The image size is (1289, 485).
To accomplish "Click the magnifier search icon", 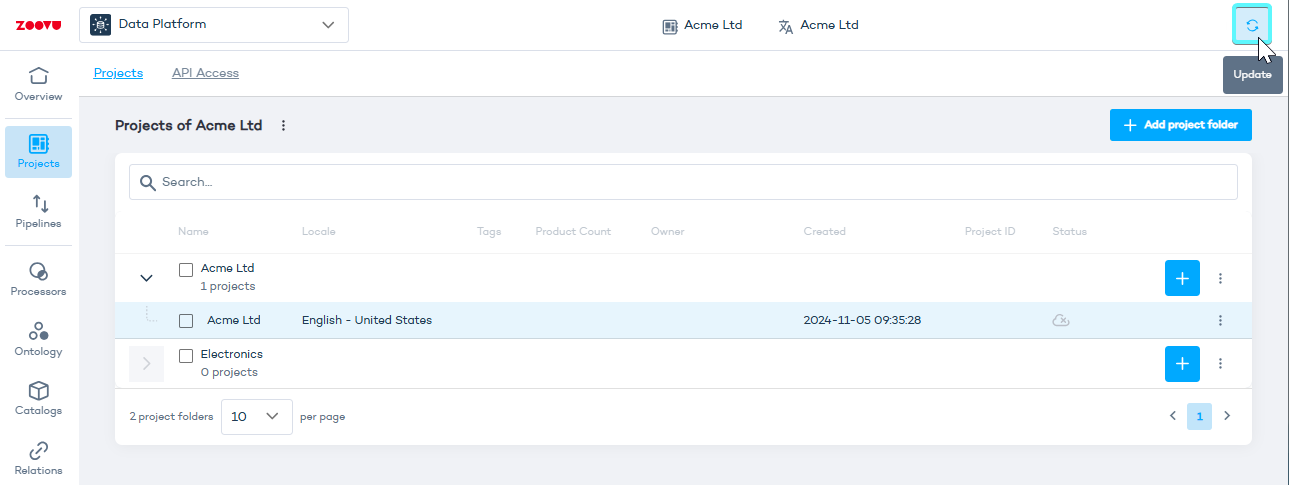I will click(148, 182).
